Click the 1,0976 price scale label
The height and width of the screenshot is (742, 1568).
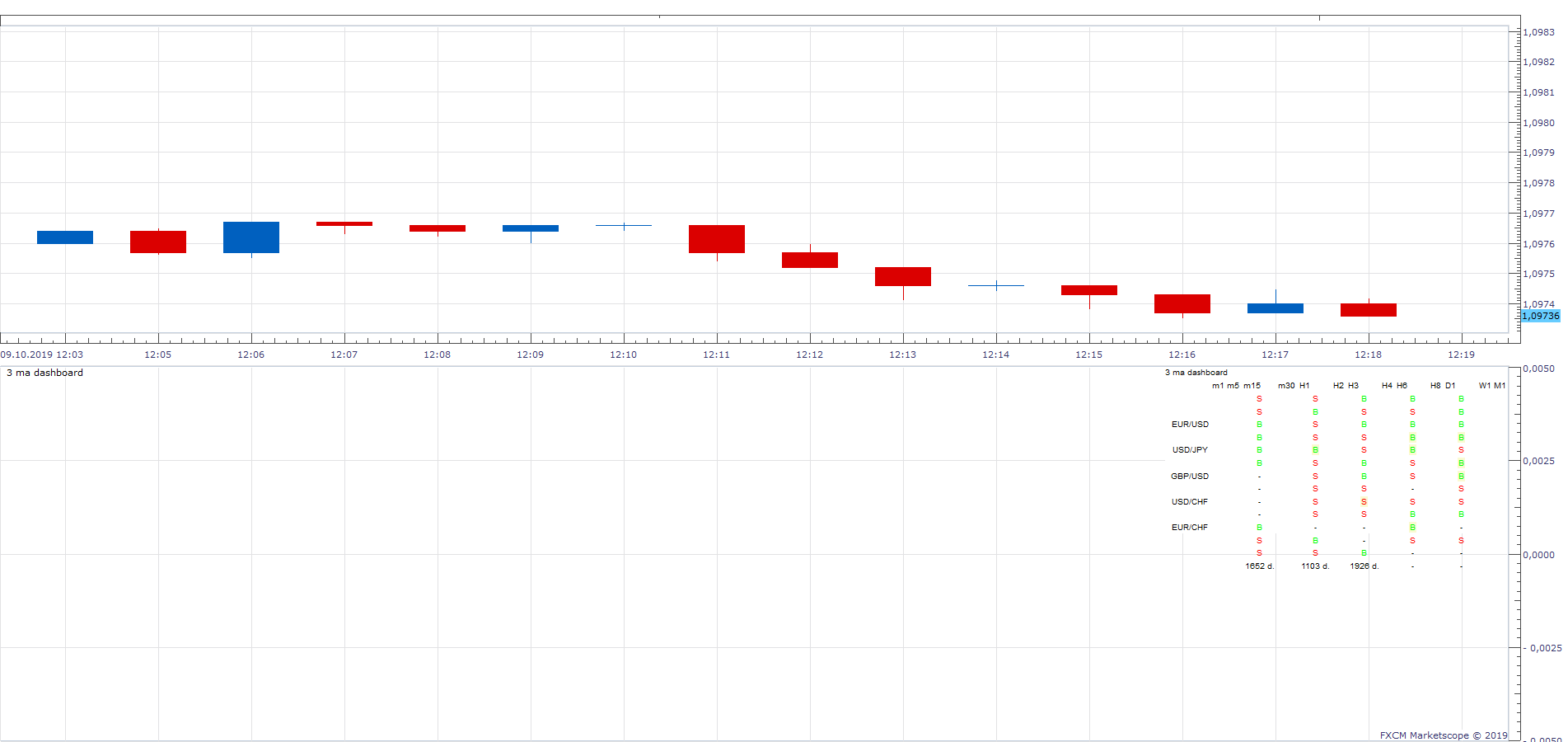[1539, 244]
